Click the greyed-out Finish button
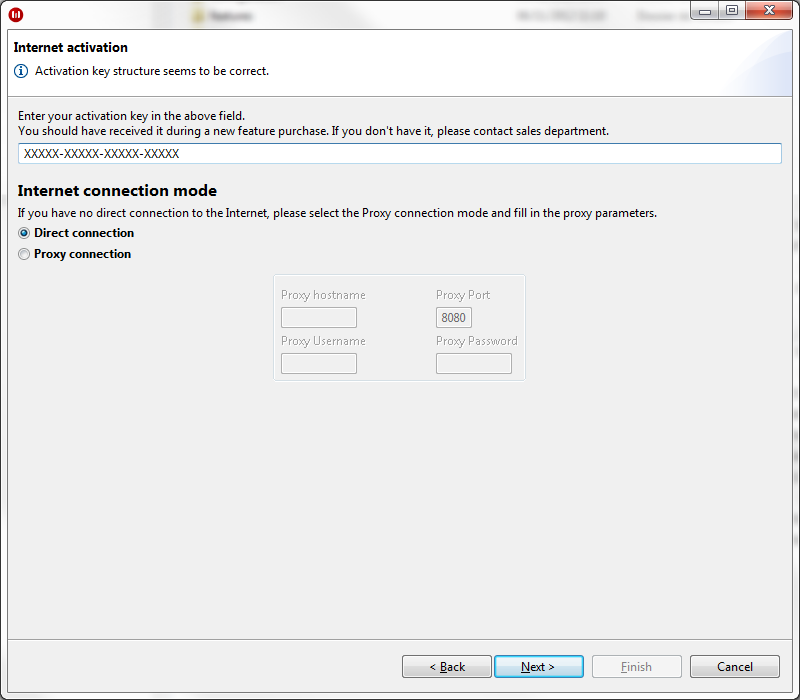Image resolution: width=800 pixels, height=700 pixels. [637, 666]
